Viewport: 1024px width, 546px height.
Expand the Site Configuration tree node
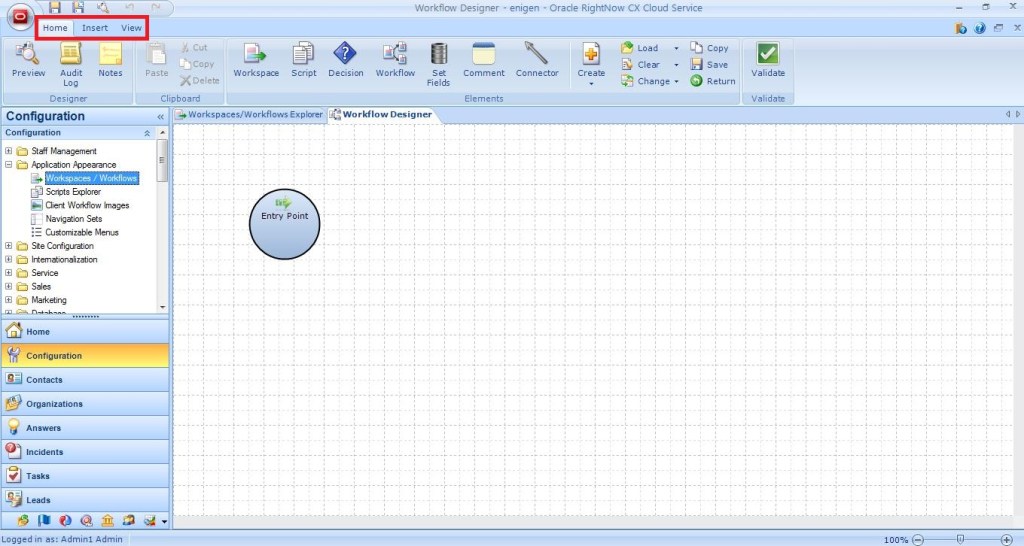[9, 246]
